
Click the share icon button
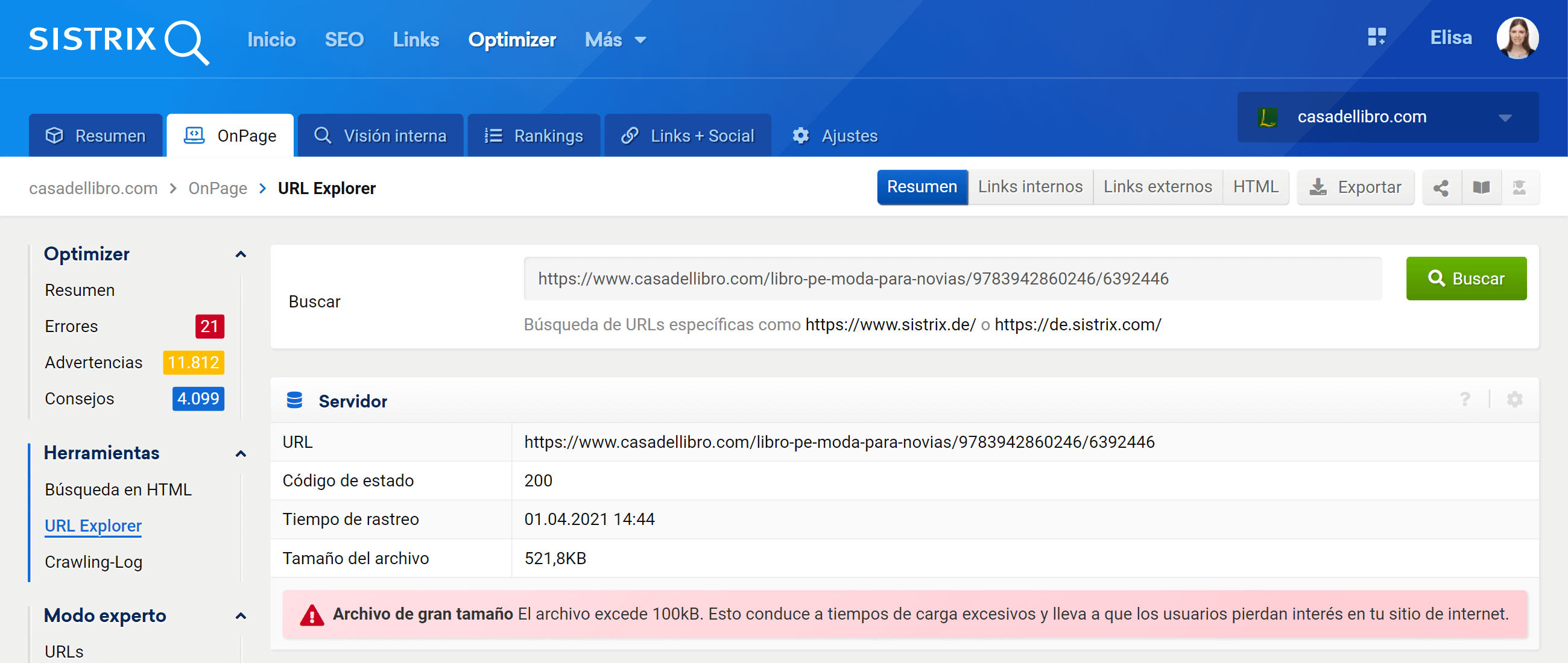coord(1441,188)
